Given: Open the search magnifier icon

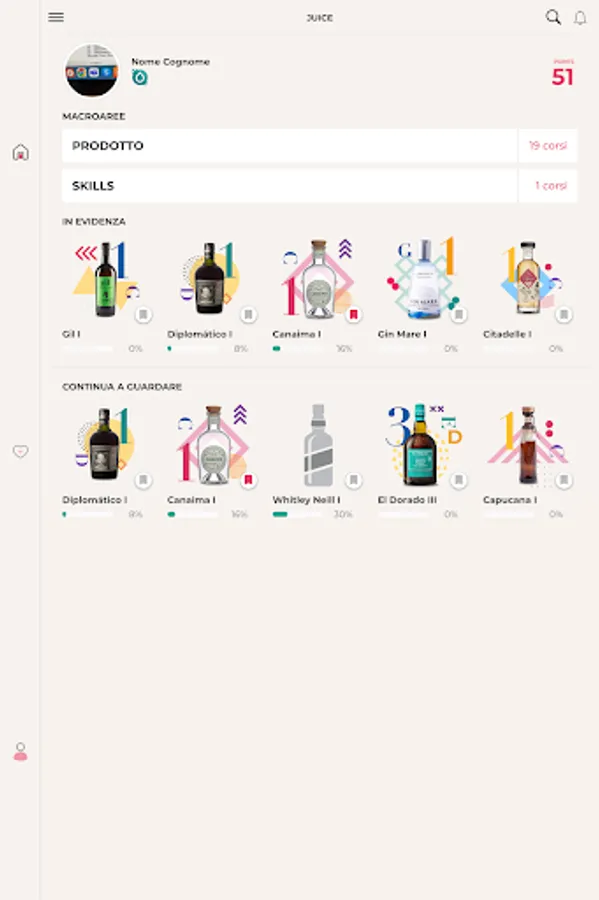Looking at the screenshot, I should [553, 17].
